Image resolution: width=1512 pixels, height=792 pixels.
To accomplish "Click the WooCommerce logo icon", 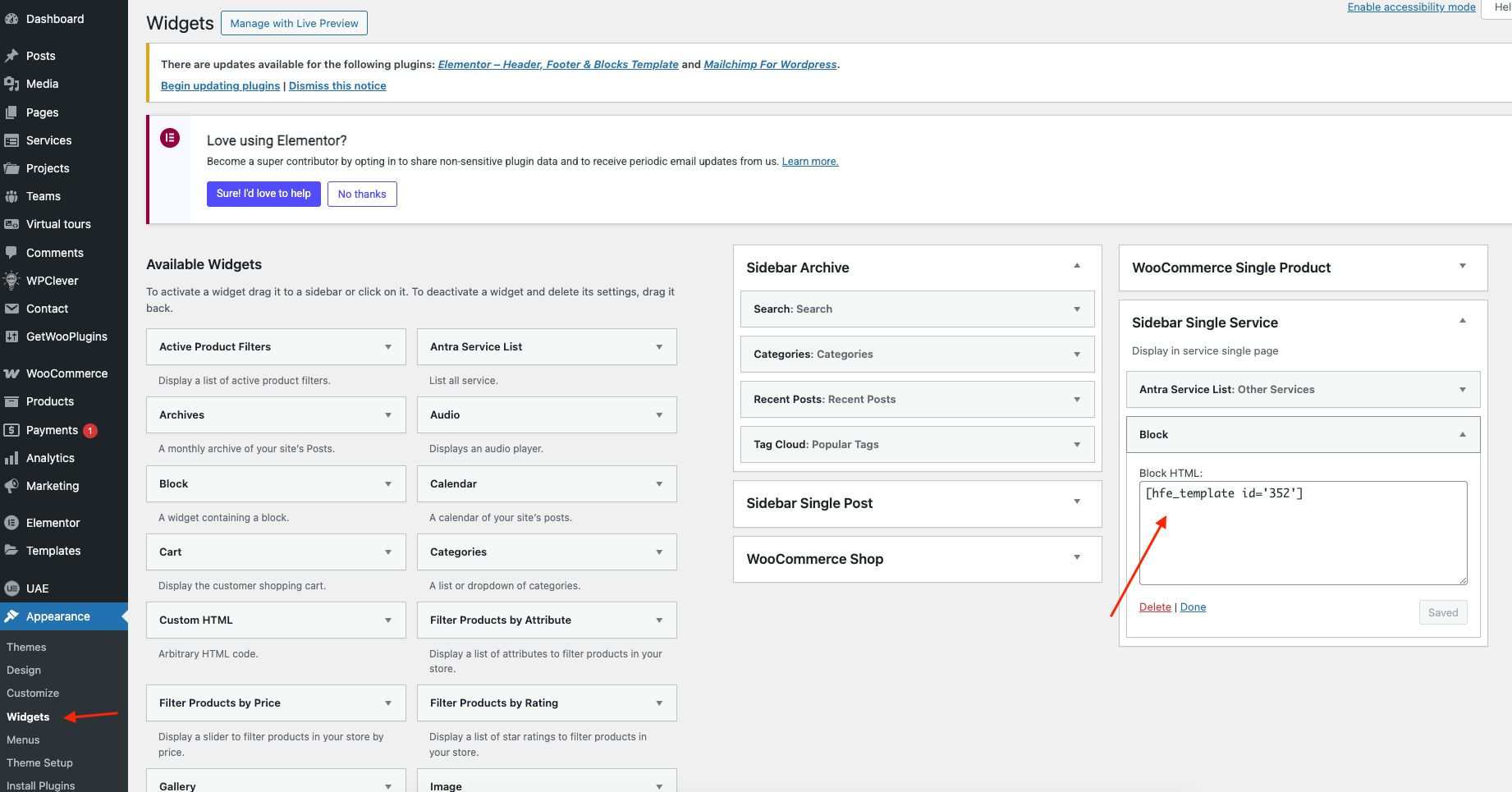I will tap(11, 373).
